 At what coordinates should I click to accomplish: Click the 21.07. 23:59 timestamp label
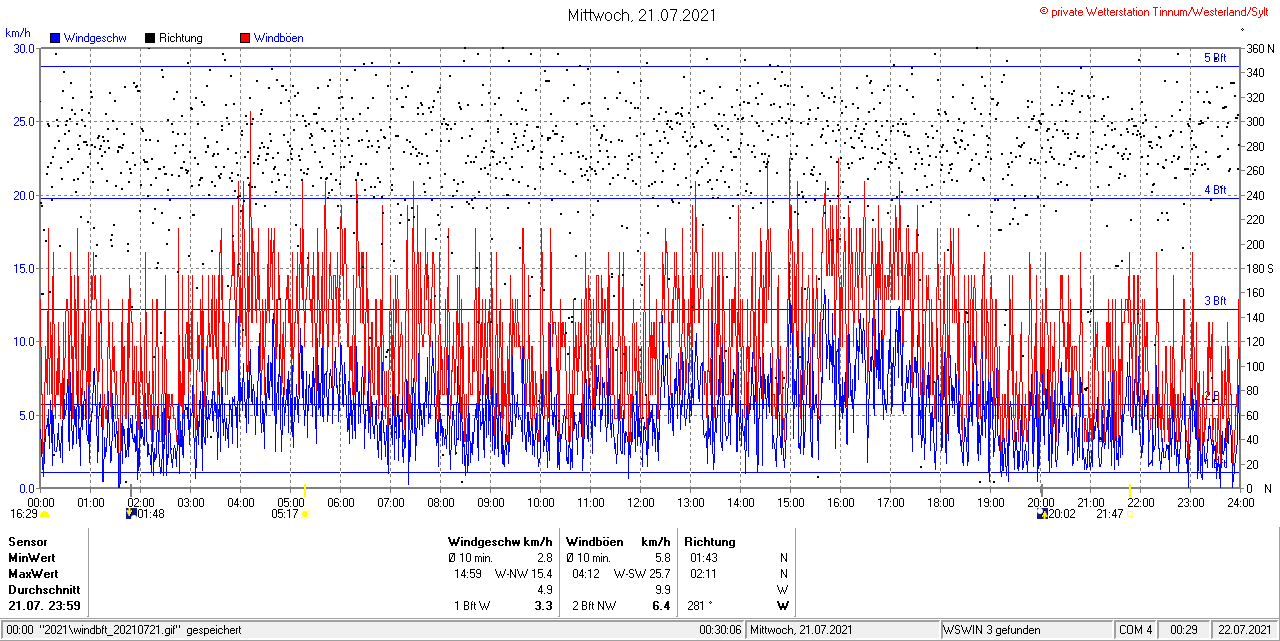coord(44,606)
